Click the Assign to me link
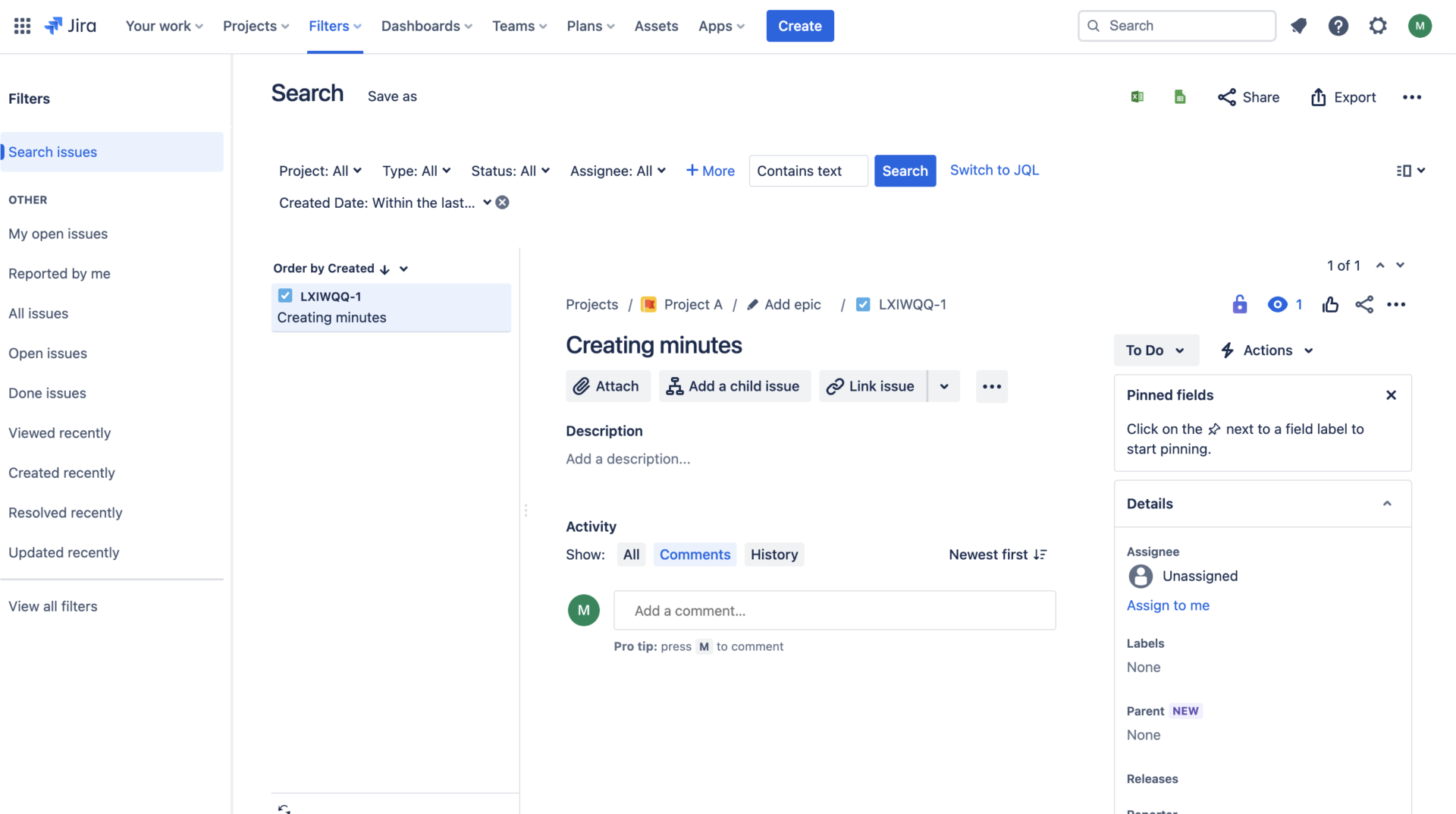 [x=1167, y=605]
